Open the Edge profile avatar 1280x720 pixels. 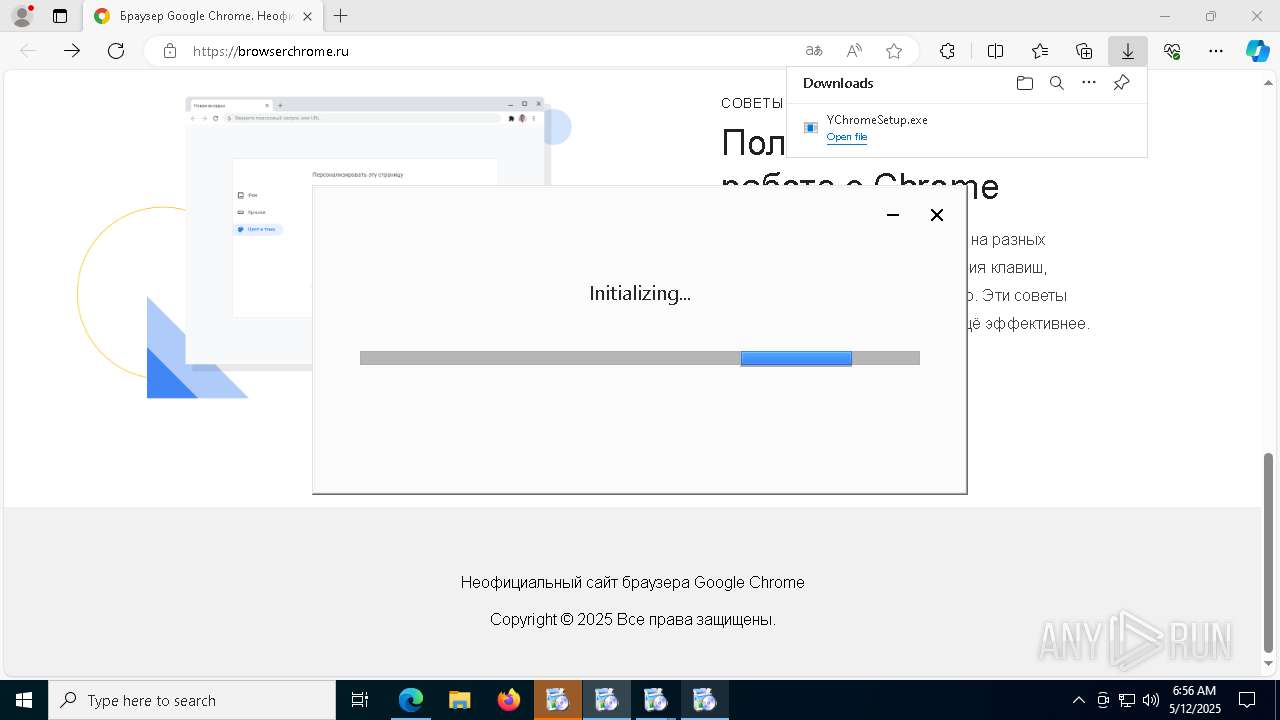(x=22, y=16)
